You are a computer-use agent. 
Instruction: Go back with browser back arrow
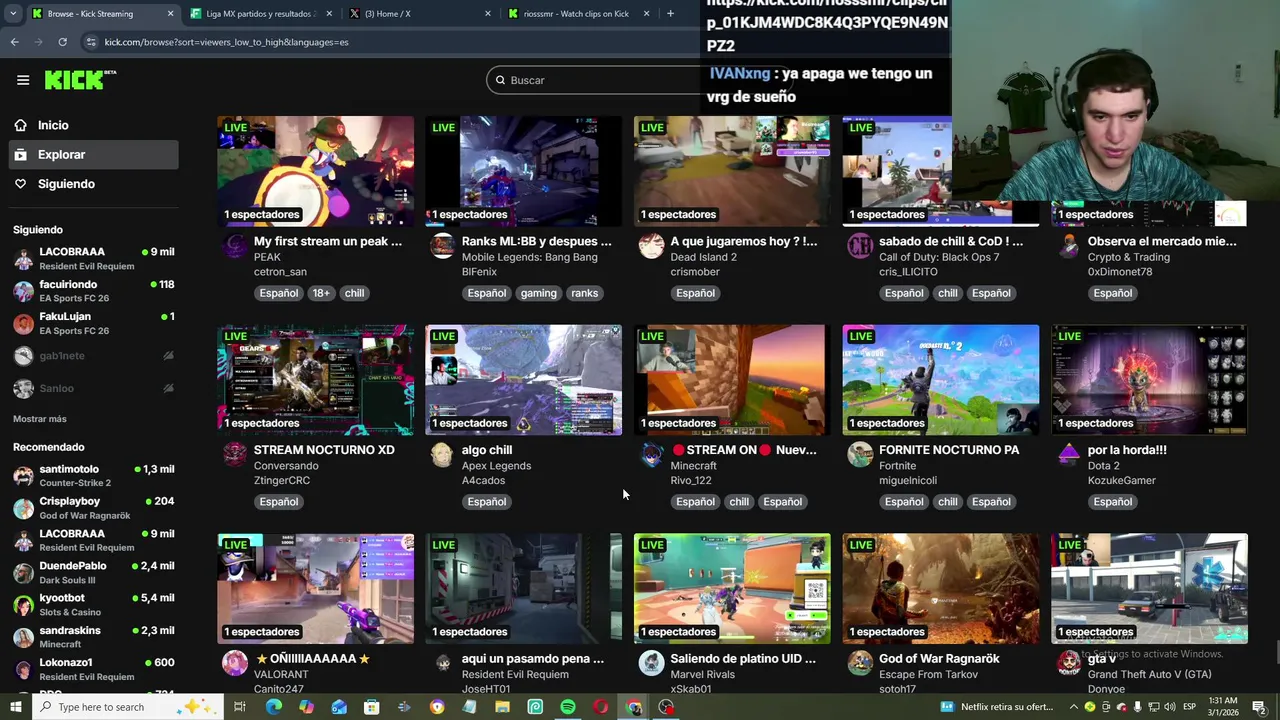(x=14, y=42)
